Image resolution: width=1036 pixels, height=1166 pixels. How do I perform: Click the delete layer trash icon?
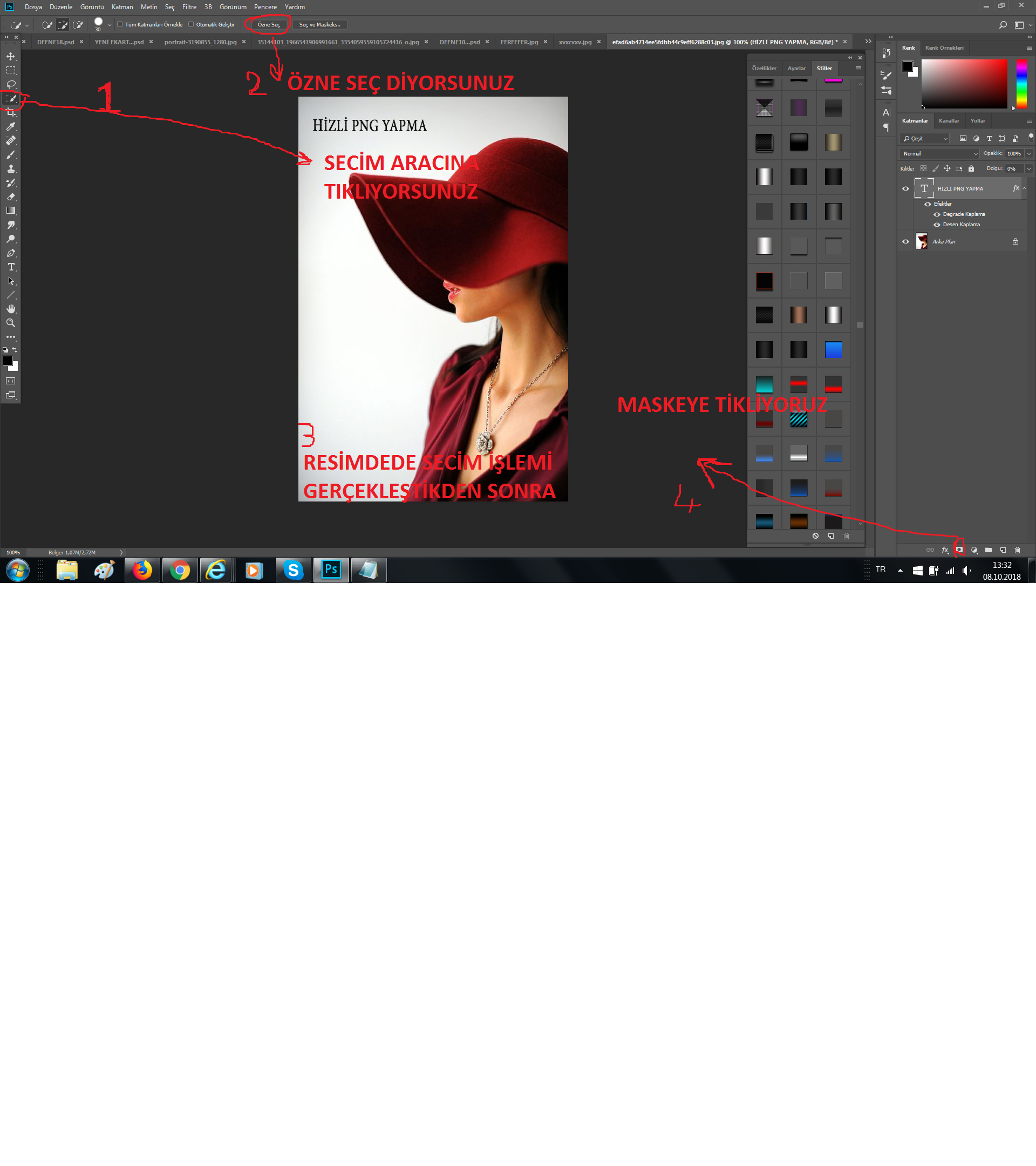coord(1017,550)
